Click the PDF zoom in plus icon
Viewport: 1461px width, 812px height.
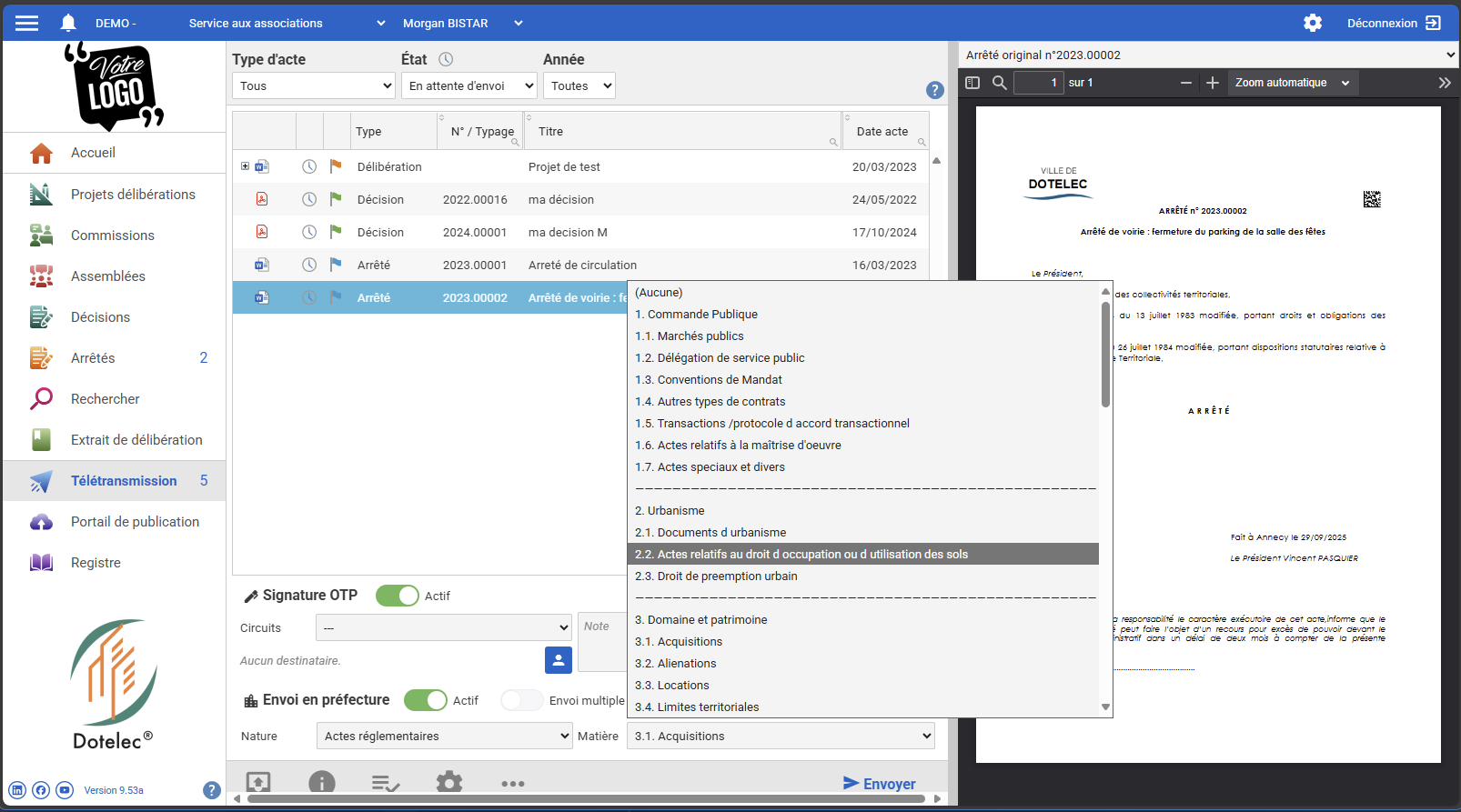click(1212, 83)
